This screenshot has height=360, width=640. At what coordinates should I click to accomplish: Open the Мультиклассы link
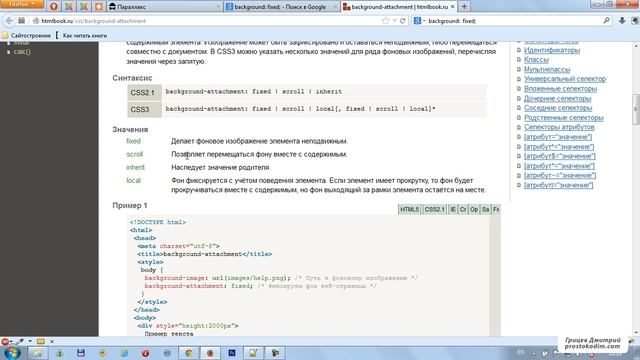pos(547,69)
